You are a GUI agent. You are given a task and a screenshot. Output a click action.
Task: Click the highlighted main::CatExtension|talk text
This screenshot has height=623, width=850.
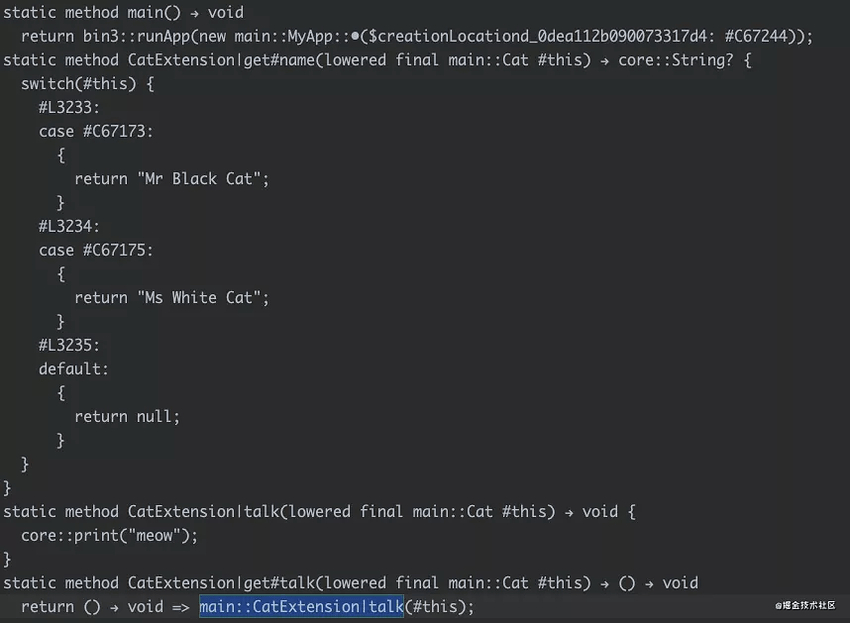click(x=301, y=606)
